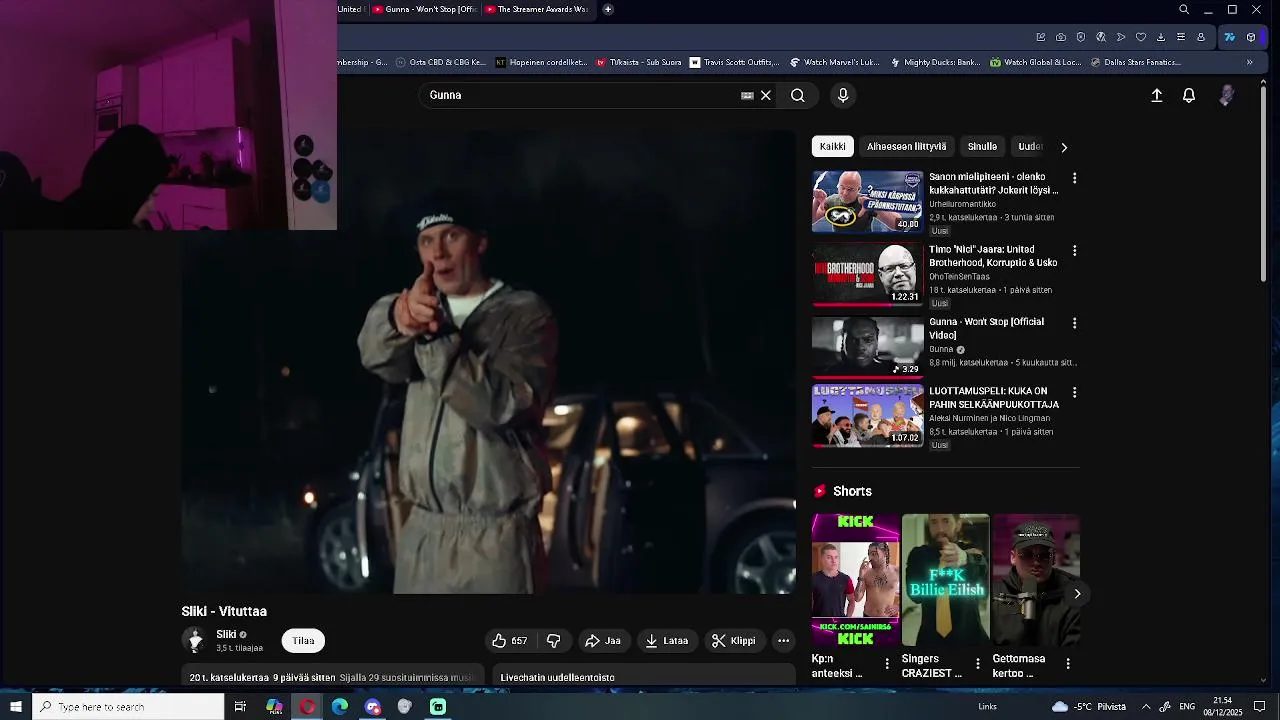Click the browser search tabs magnifier
This screenshot has height=720, width=1280.
pyautogui.click(x=1184, y=10)
